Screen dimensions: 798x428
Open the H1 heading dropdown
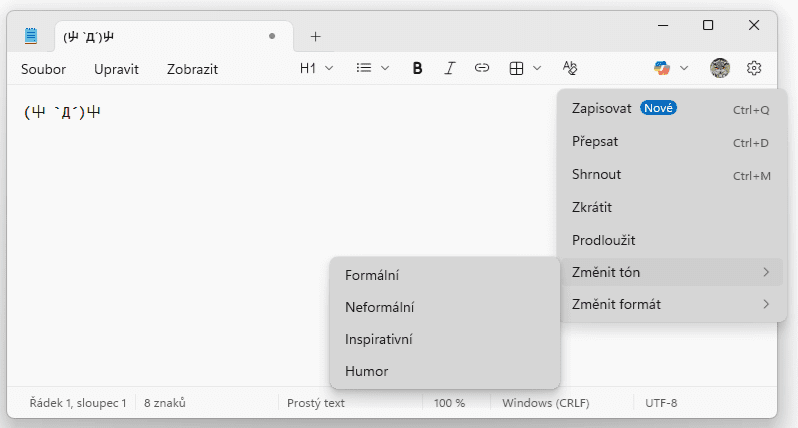[315, 68]
